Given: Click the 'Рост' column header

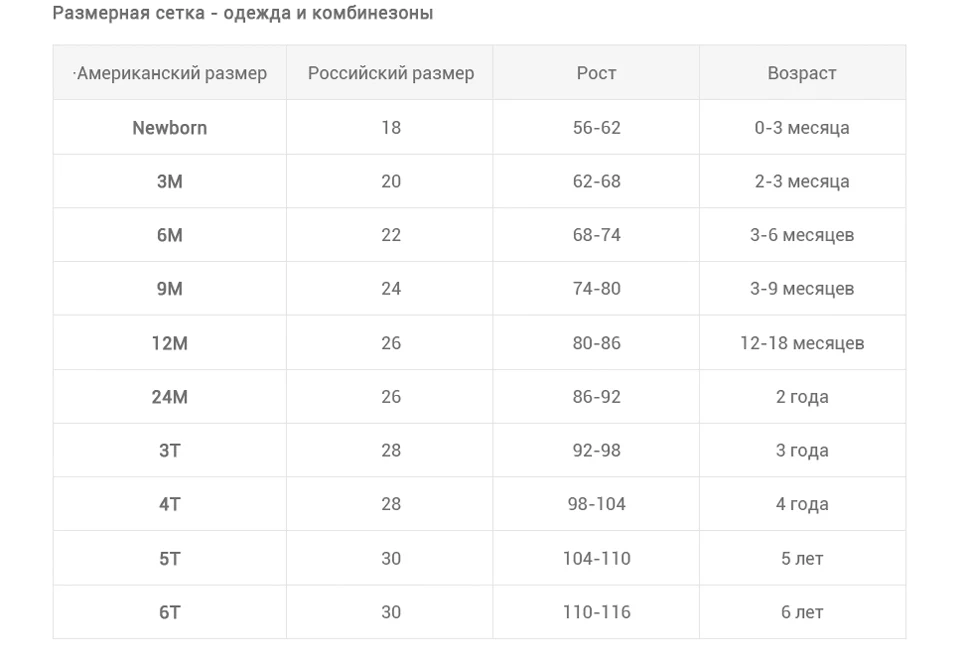Looking at the screenshot, I should pyautogui.click(x=596, y=73).
